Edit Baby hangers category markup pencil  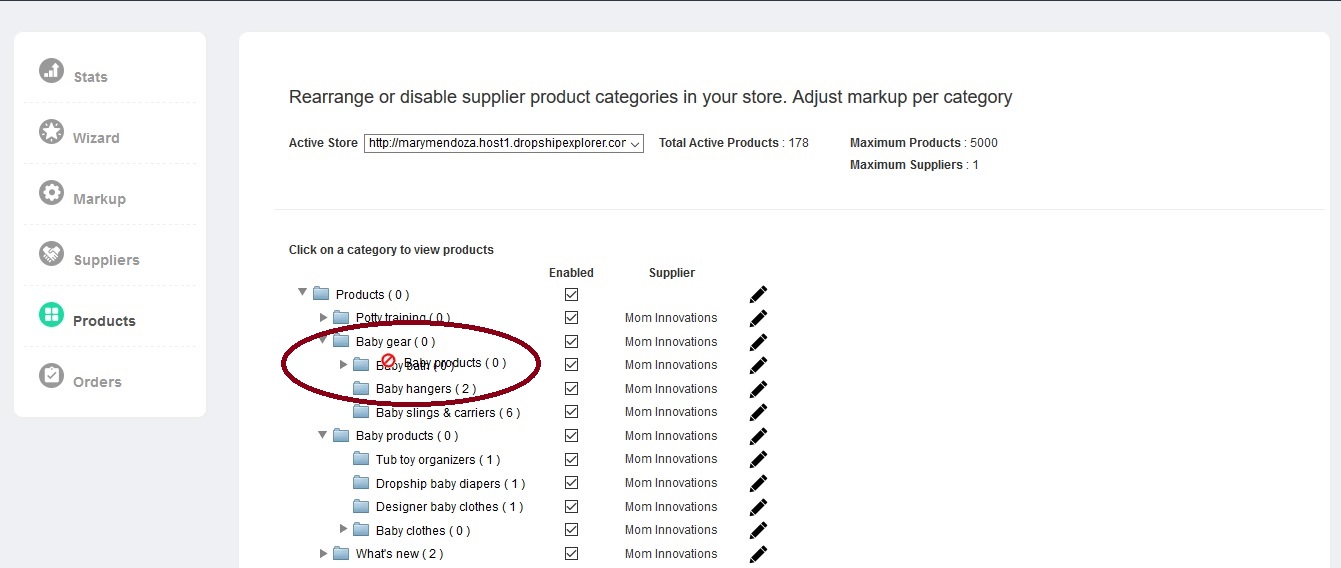[x=758, y=389]
